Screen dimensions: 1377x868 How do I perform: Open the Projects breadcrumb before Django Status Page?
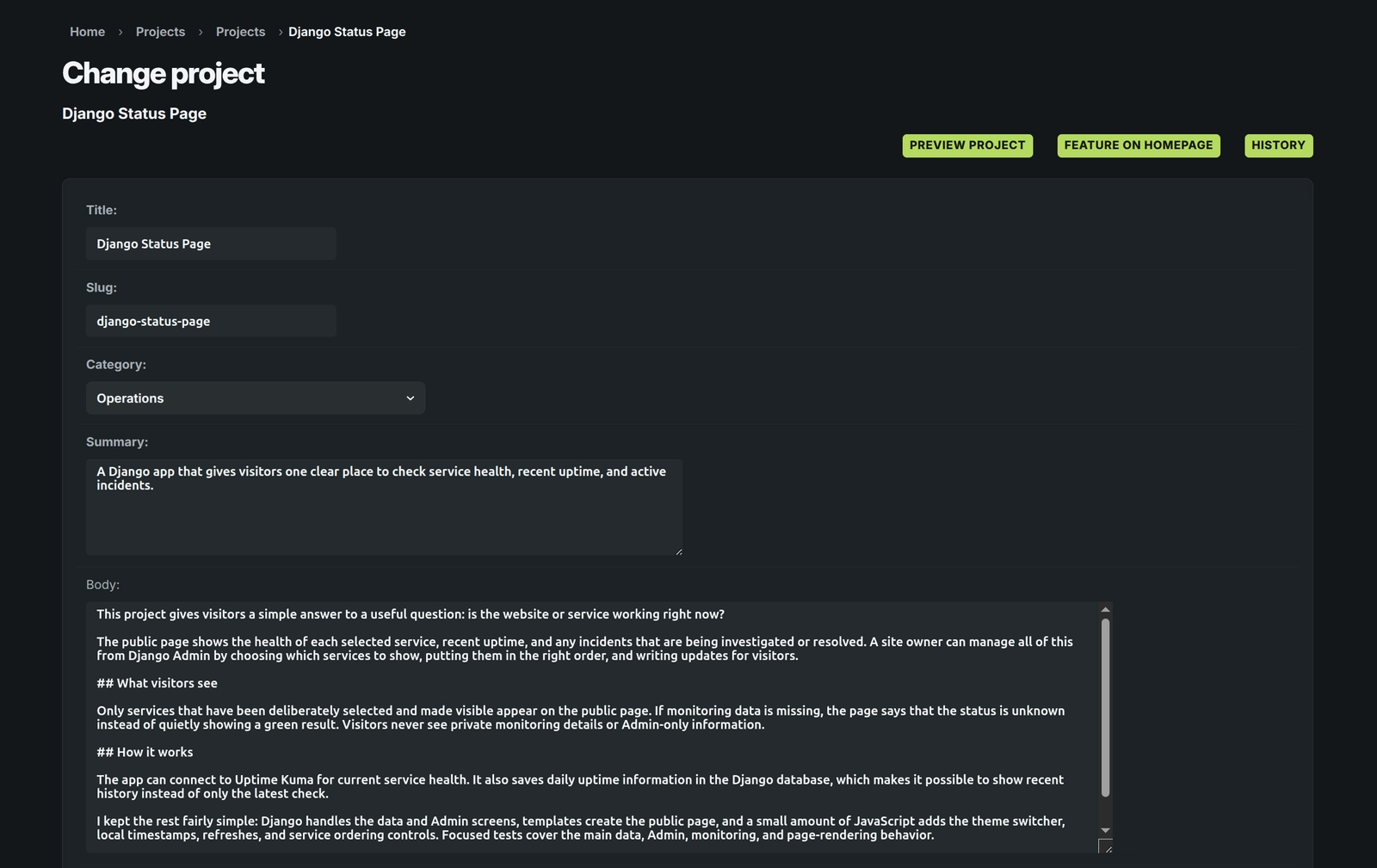click(240, 32)
